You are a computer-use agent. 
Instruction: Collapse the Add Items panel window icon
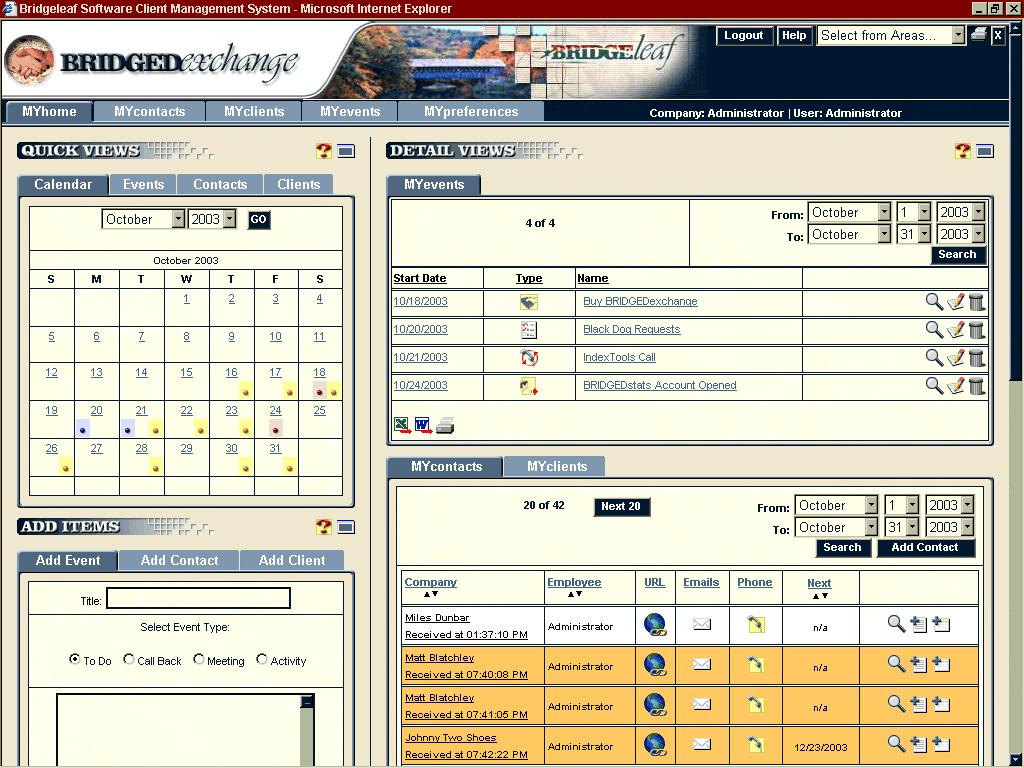tap(346, 527)
